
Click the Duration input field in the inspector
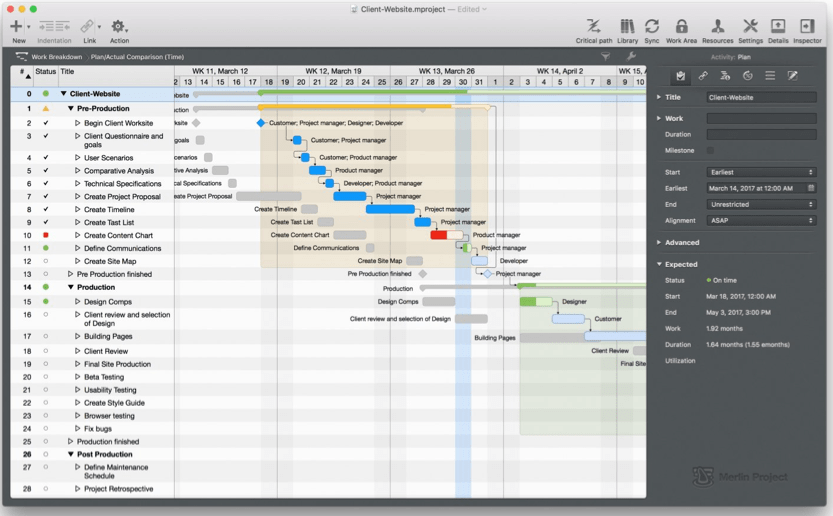(761, 134)
